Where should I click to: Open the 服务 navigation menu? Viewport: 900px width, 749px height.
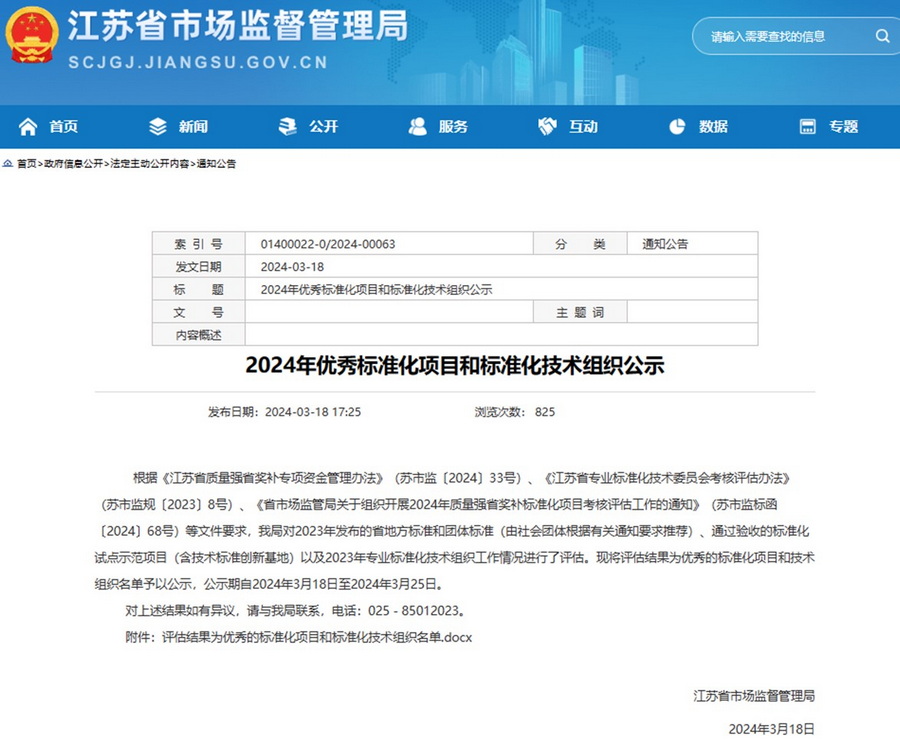(453, 127)
